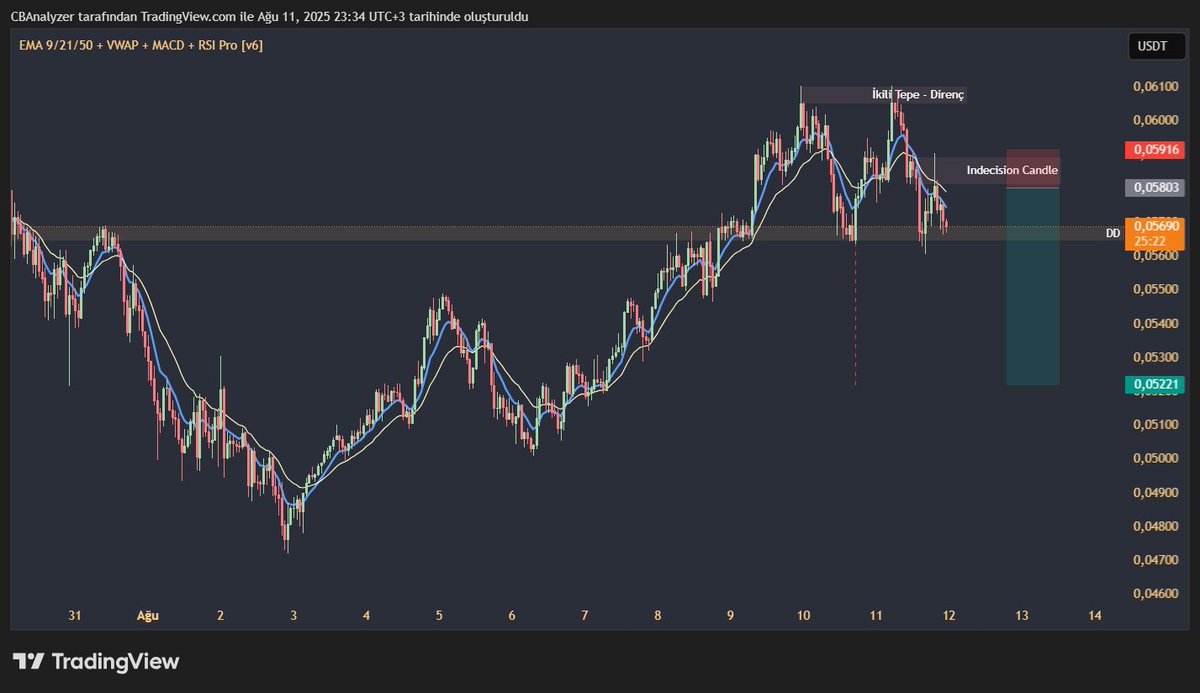Select the green take-profit zone of short position

click(x=1033, y=286)
